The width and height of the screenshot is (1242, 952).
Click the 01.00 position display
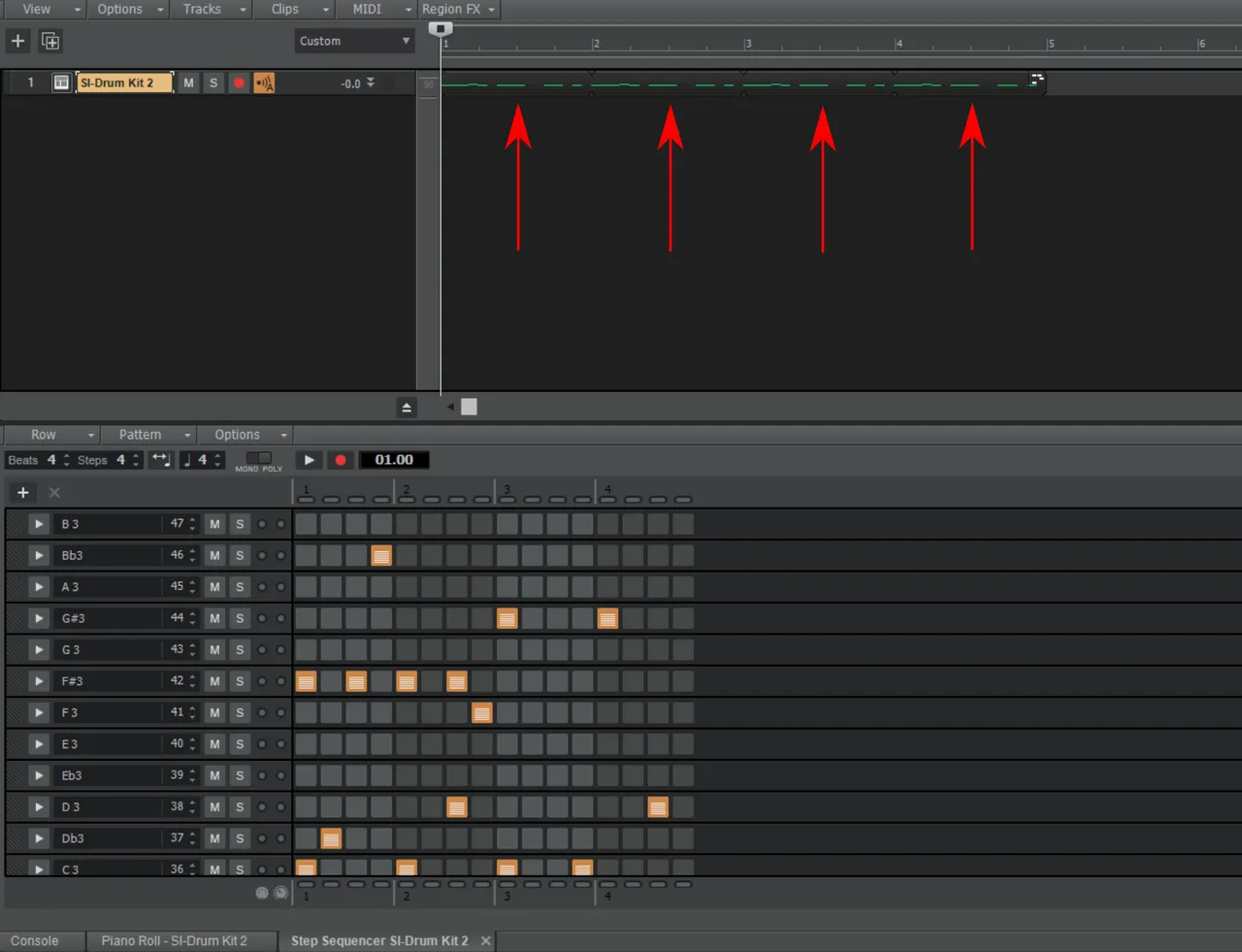click(x=394, y=460)
